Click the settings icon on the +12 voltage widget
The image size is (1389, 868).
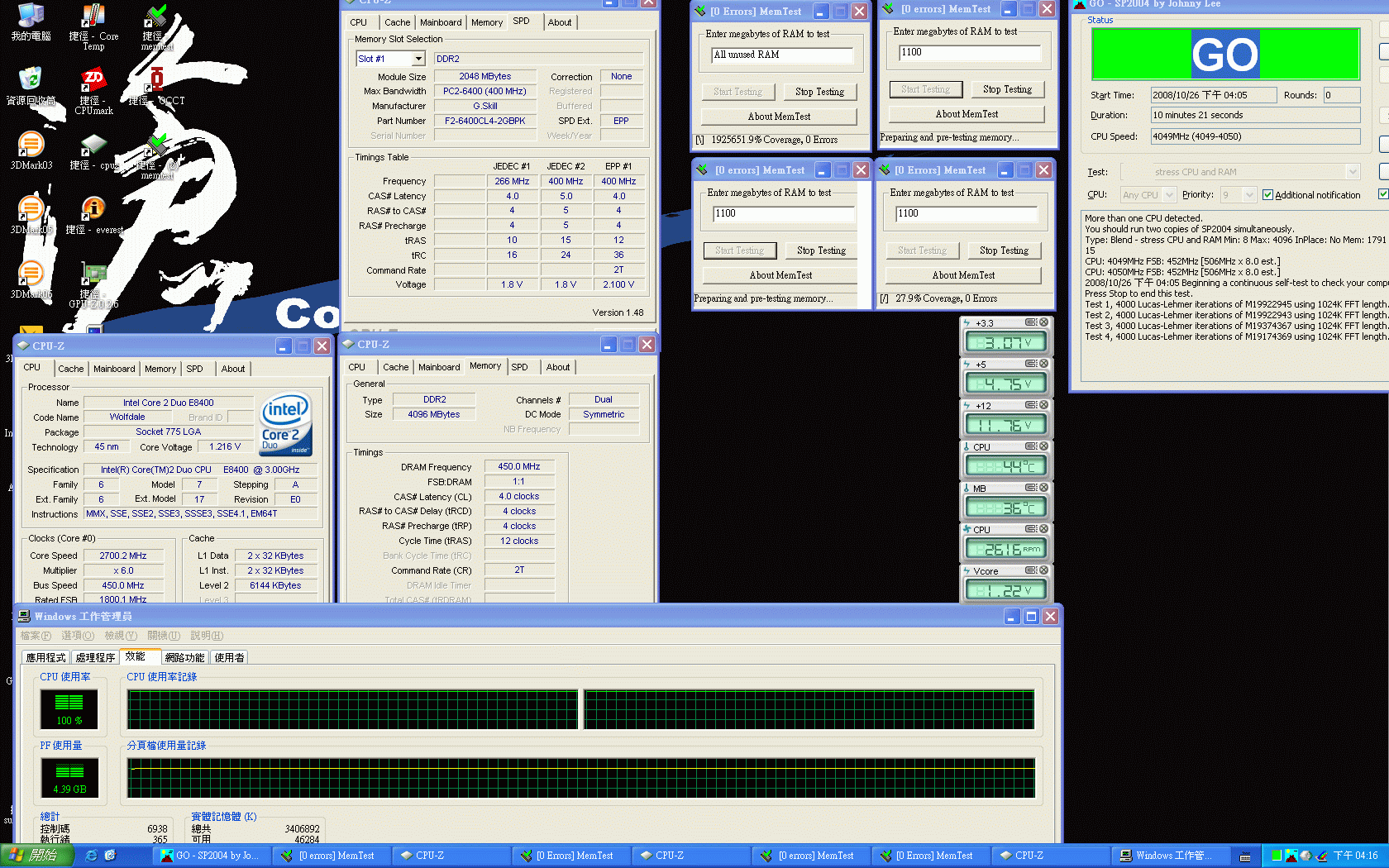point(1031,405)
